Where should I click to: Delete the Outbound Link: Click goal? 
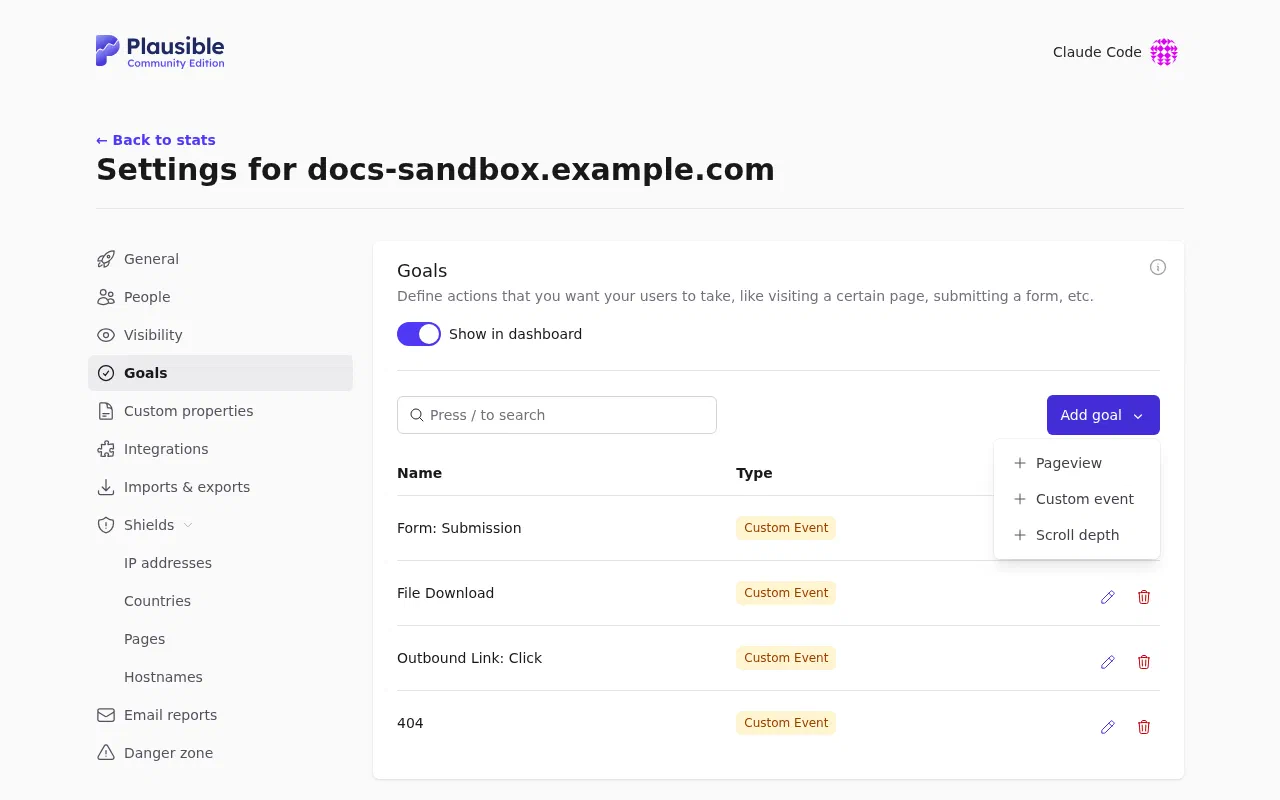1144,662
